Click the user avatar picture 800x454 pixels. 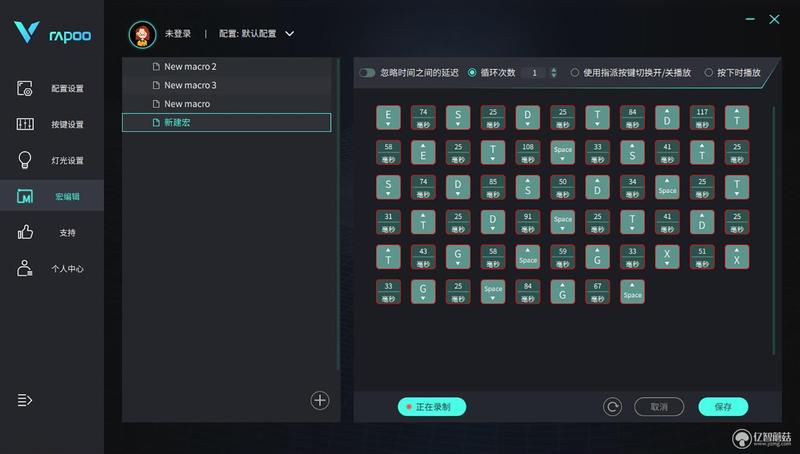coord(142,34)
